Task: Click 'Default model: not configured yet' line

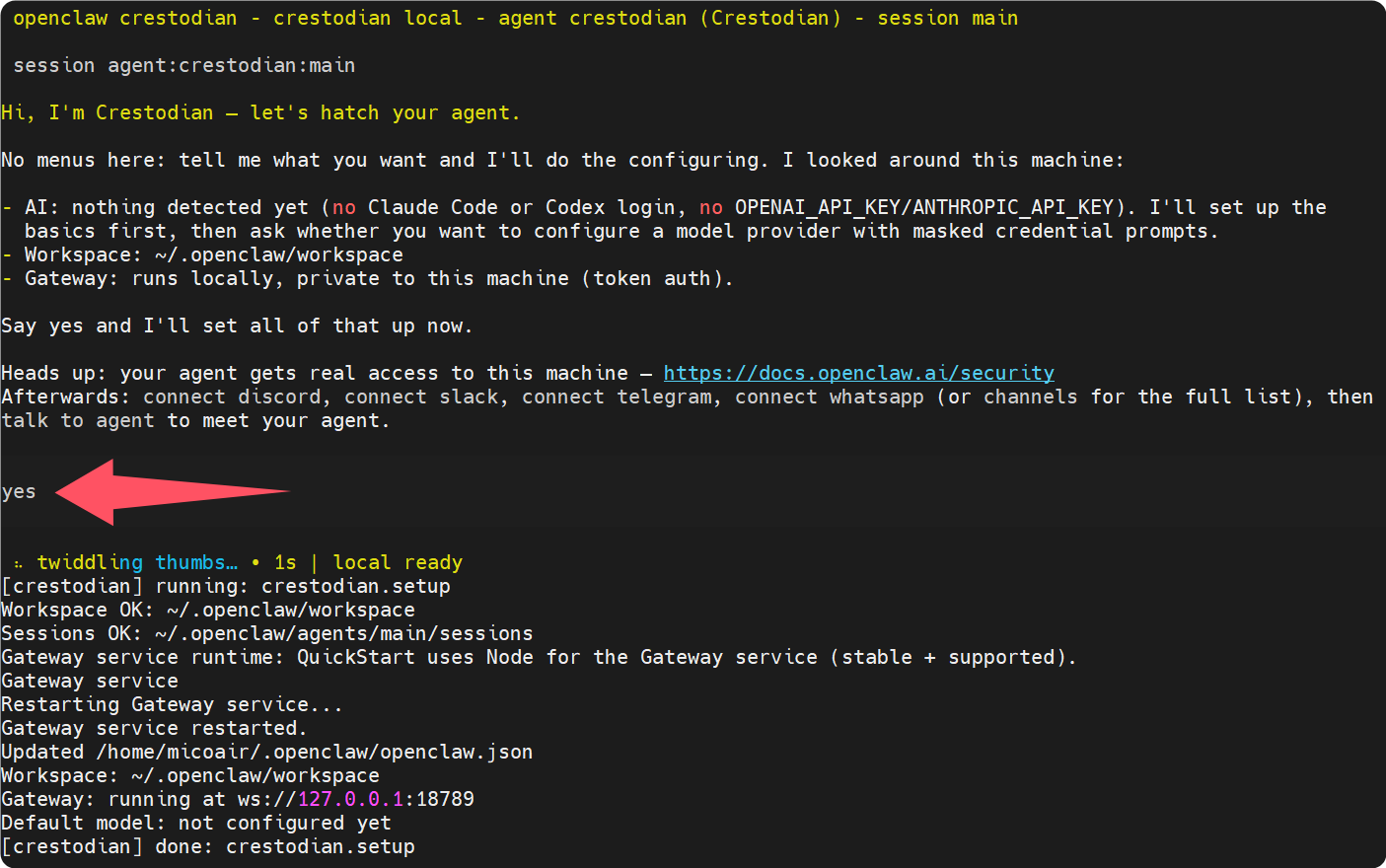Action: point(196,823)
